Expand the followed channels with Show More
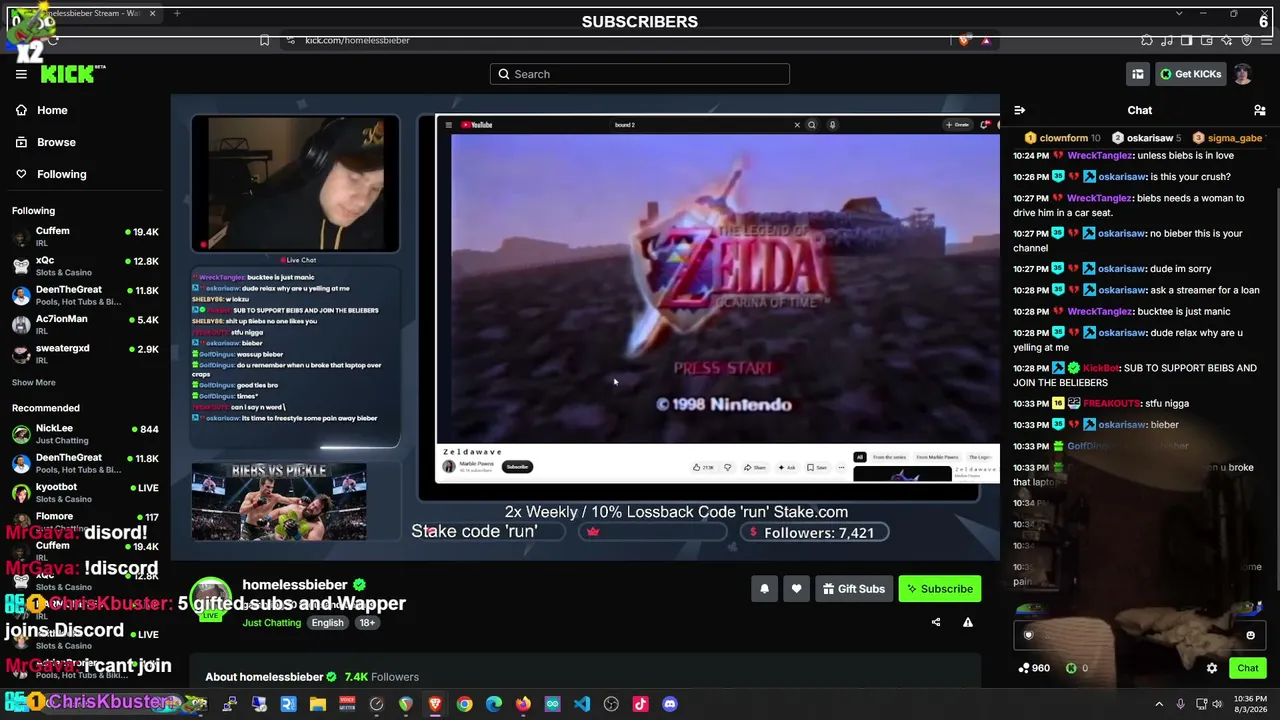 coord(34,383)
